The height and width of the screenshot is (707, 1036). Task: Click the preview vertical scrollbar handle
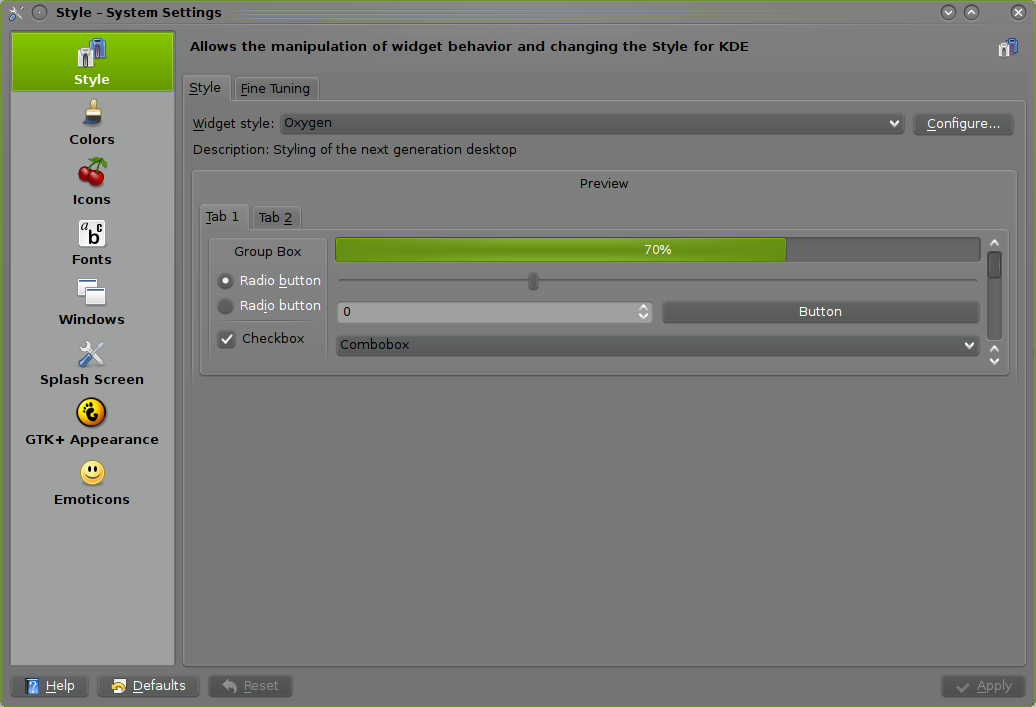coord(994,265)
